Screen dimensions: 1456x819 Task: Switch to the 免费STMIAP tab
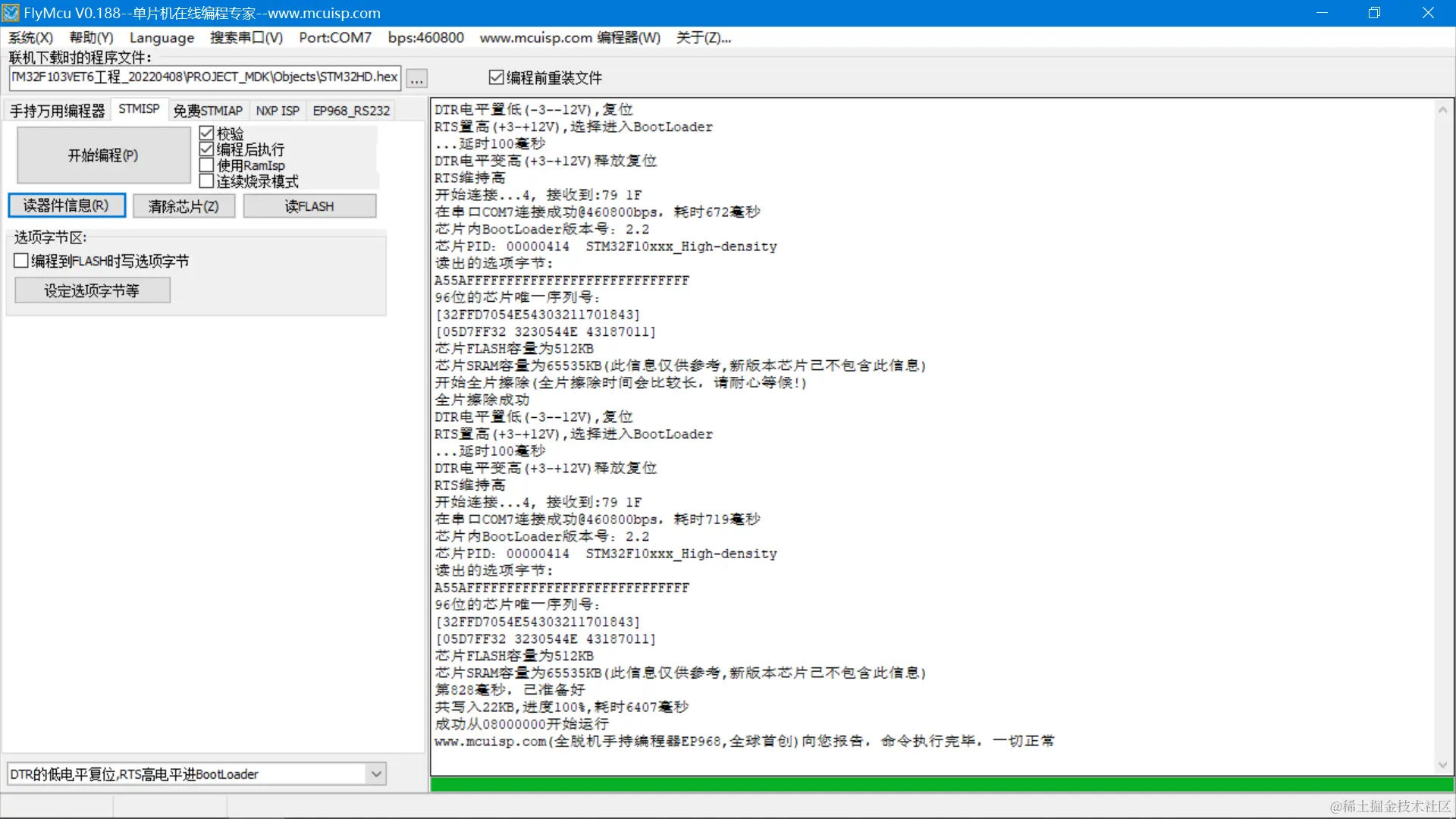coord(208,111)
